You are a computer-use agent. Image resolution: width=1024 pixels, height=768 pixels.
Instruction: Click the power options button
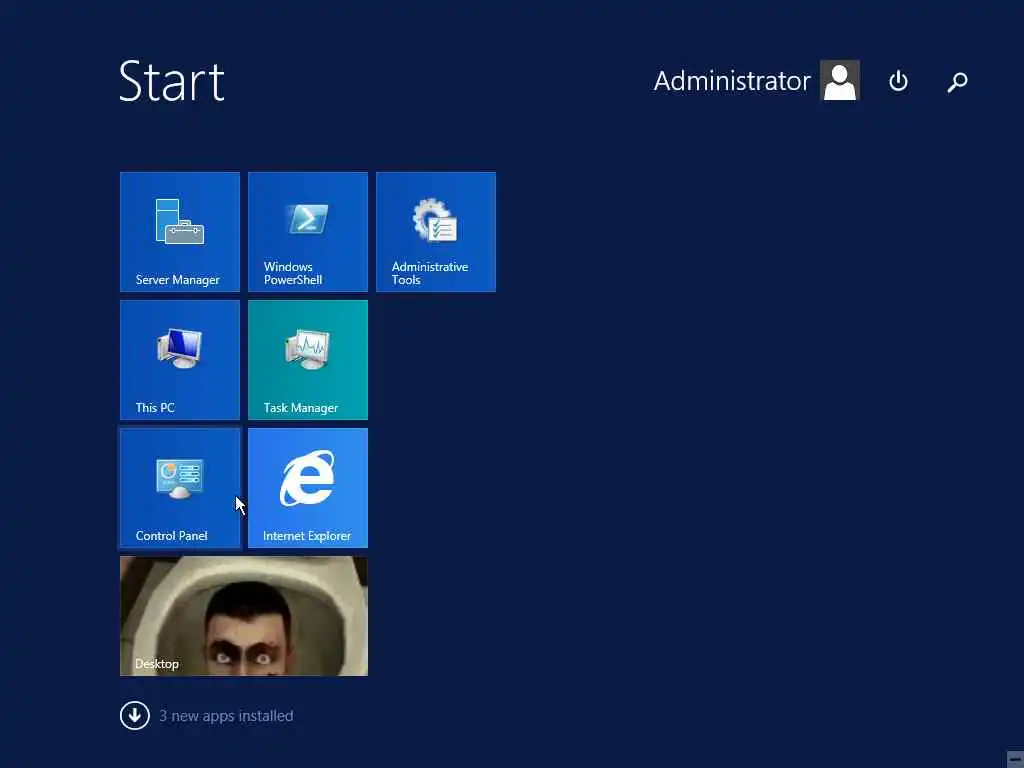(x=898, y=81)
